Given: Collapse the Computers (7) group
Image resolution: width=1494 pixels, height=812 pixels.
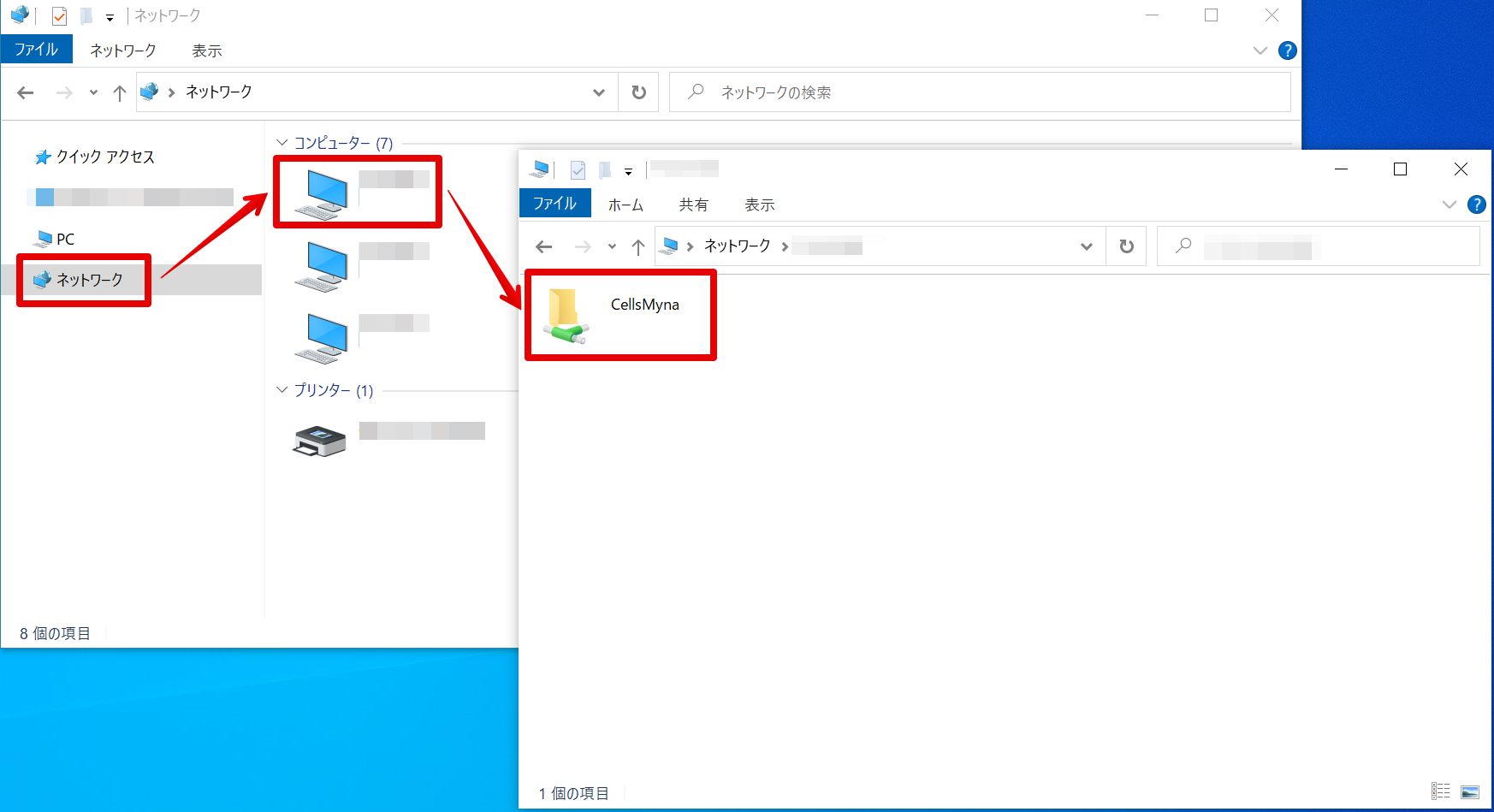Looking at the screenshot, I should 282,142.
